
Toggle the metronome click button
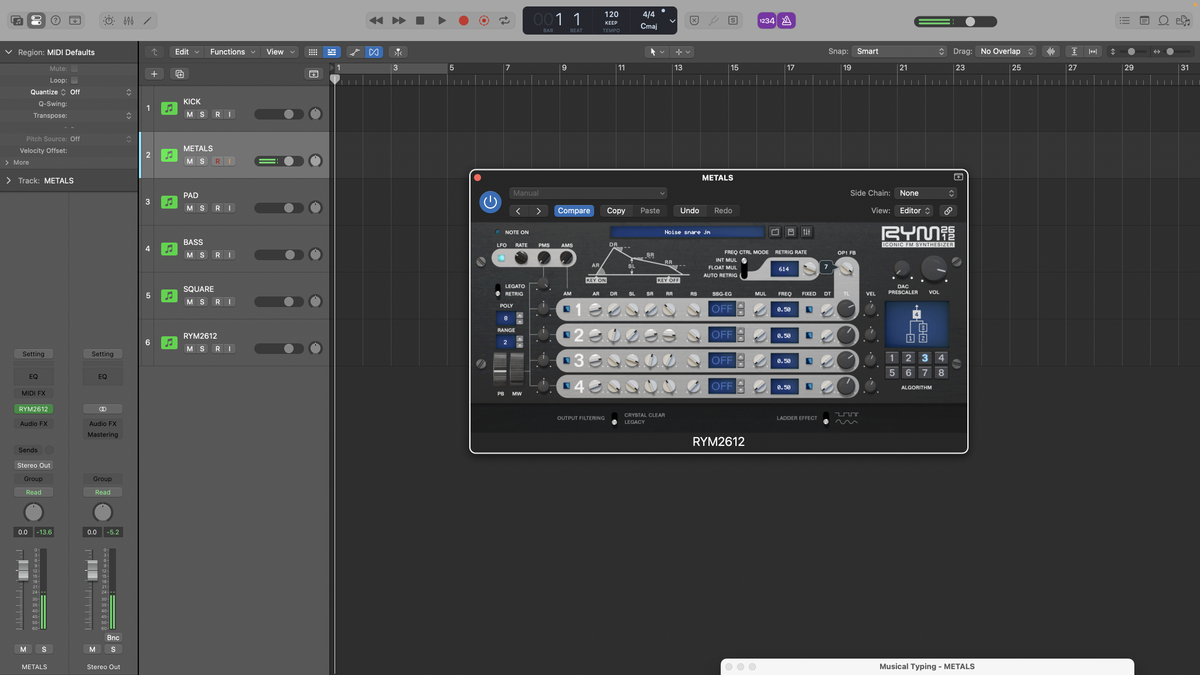[787, 20]
